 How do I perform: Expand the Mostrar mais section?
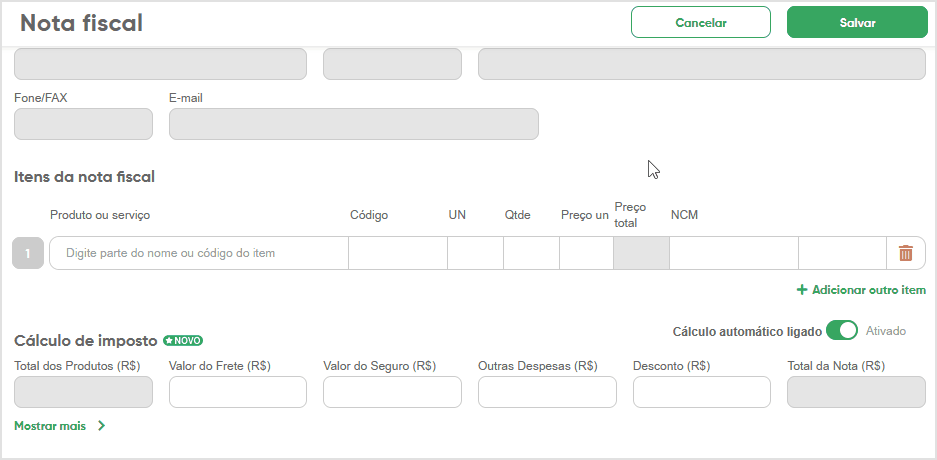coord(60,426)
